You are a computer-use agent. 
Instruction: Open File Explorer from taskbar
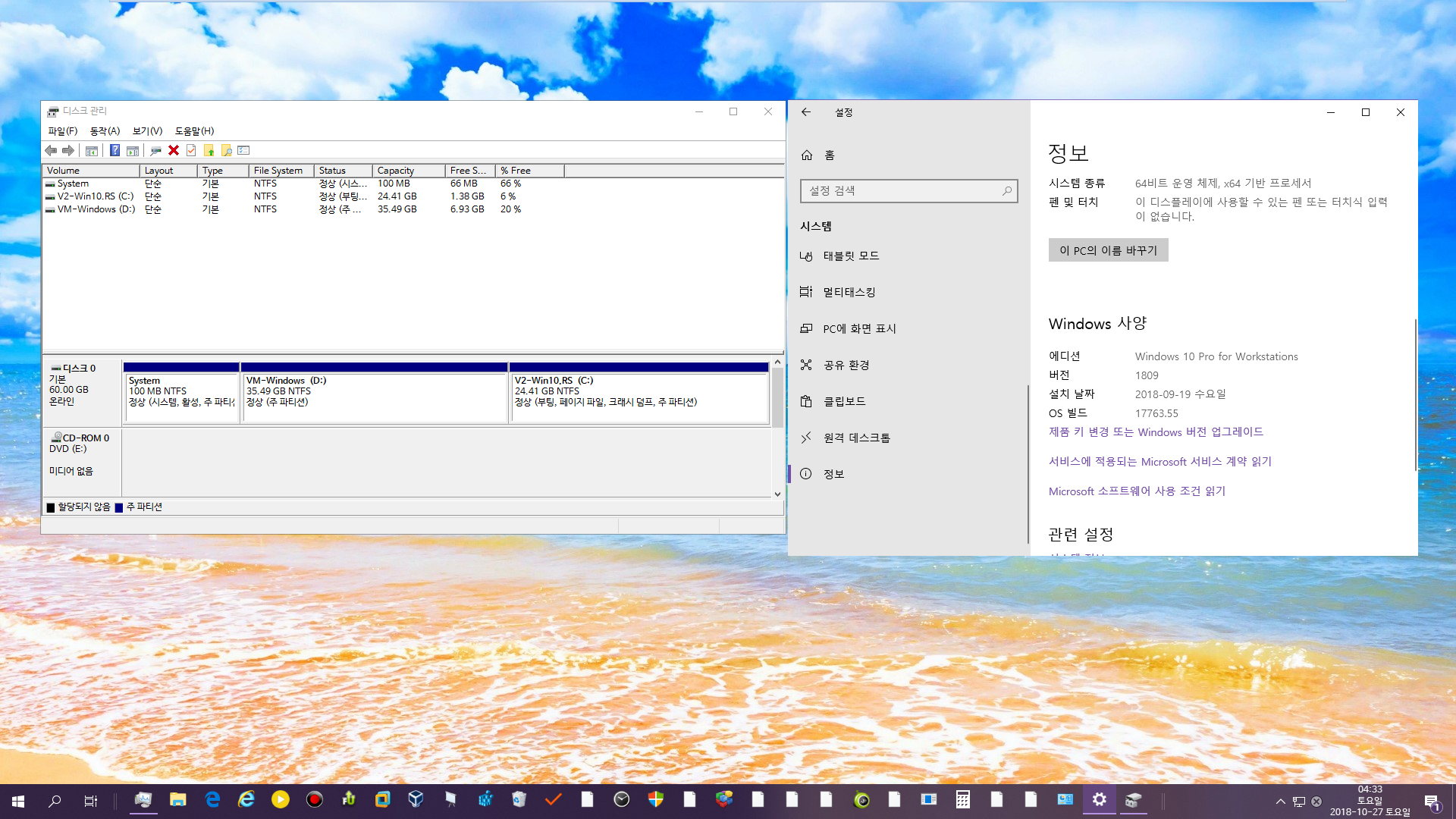(178, 799)
